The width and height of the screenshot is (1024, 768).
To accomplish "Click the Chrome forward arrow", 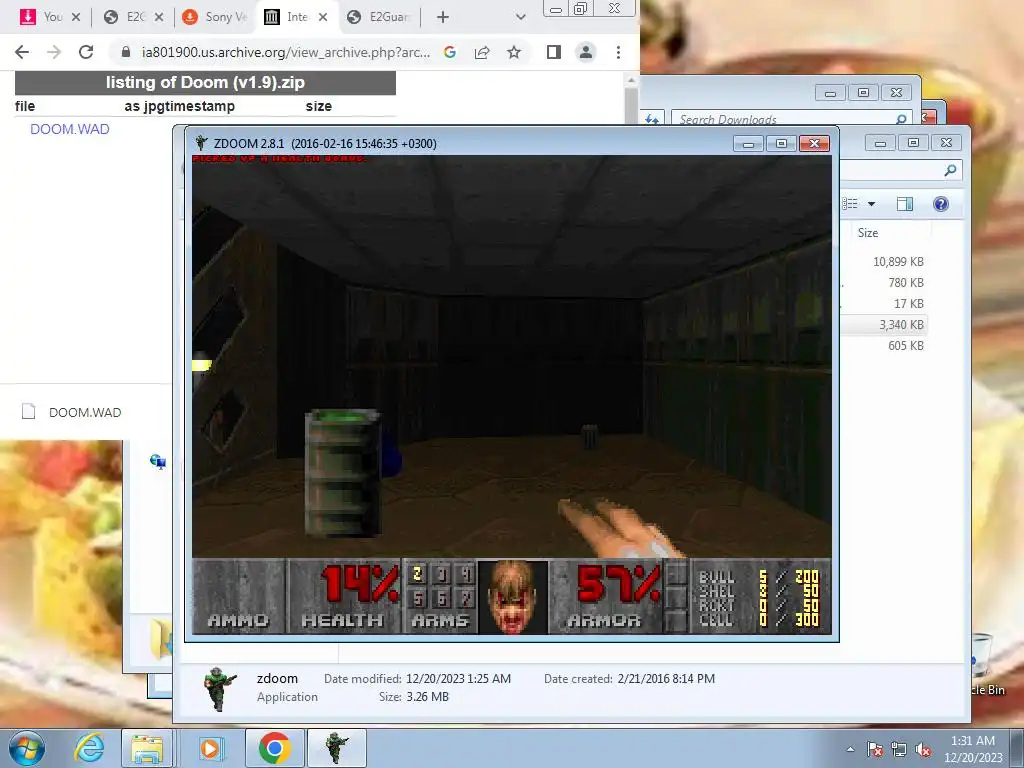I will 54,52.
